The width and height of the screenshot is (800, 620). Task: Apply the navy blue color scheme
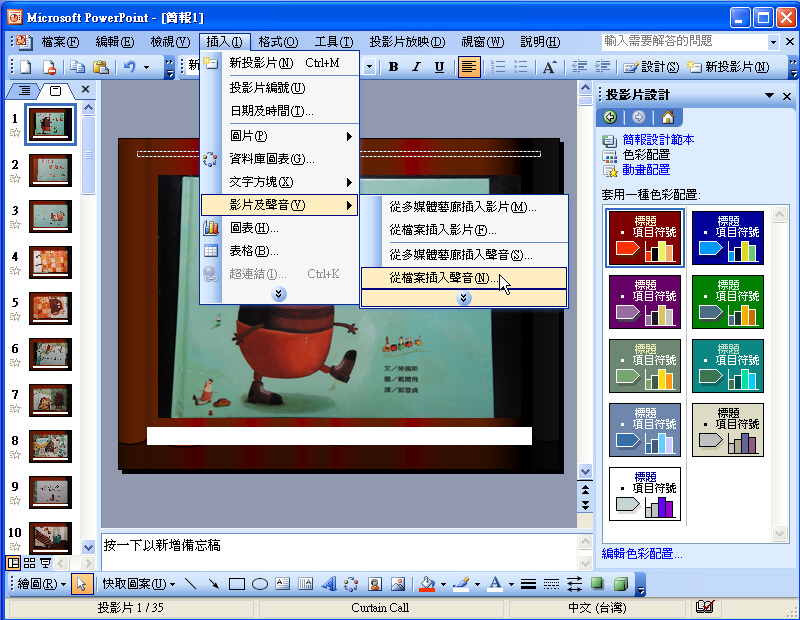(728, 238)
